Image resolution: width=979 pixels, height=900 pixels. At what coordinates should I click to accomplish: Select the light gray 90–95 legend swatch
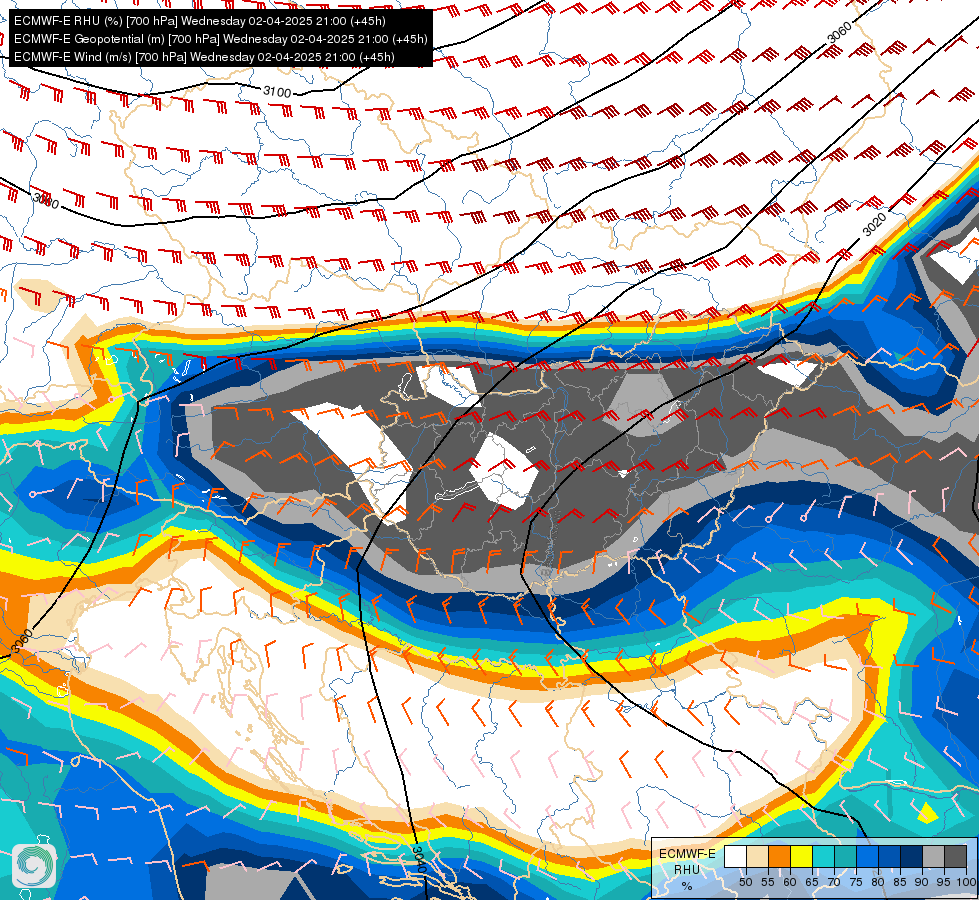pos(933,856)
